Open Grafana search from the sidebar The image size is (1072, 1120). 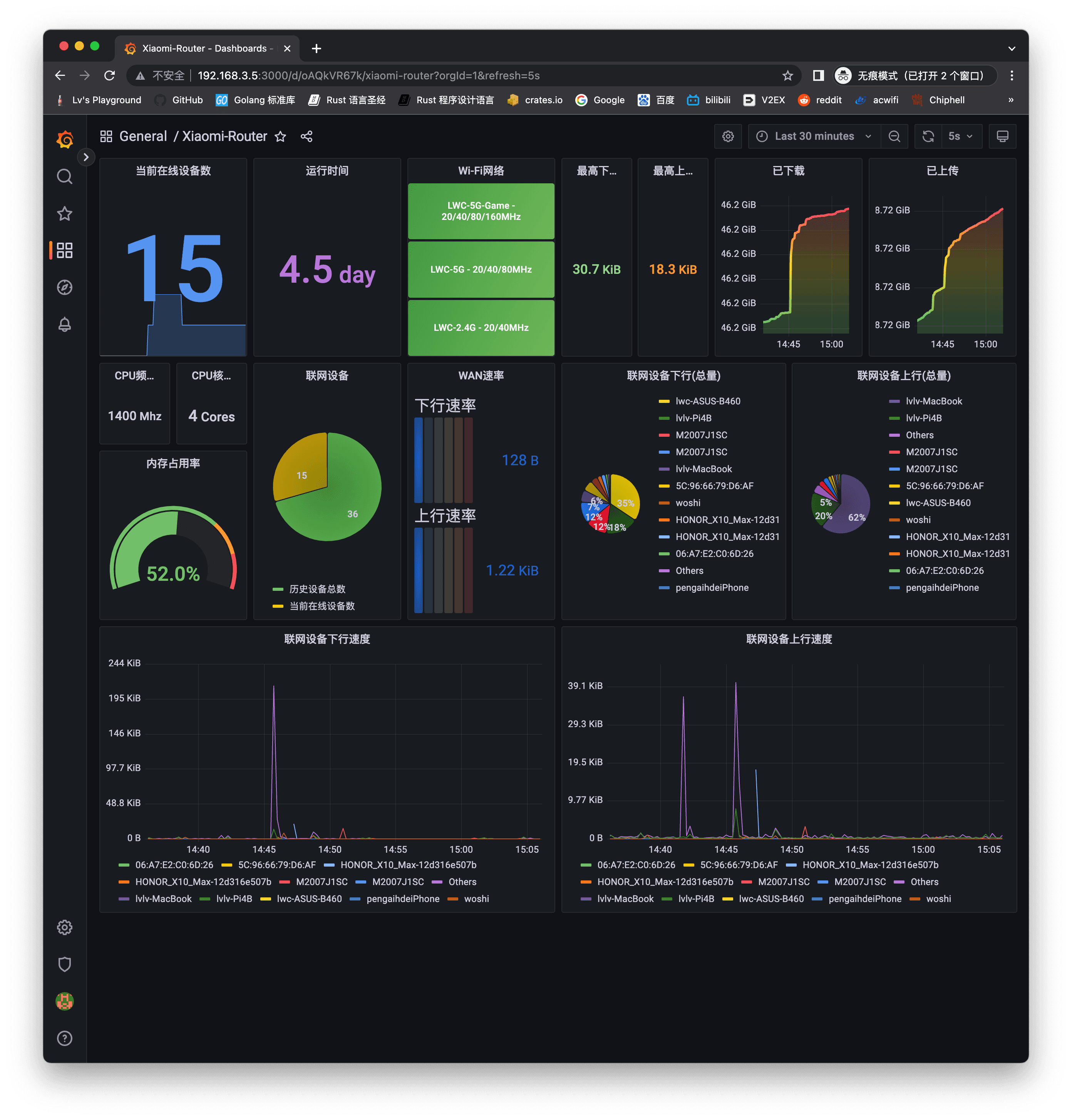point(65,176)
